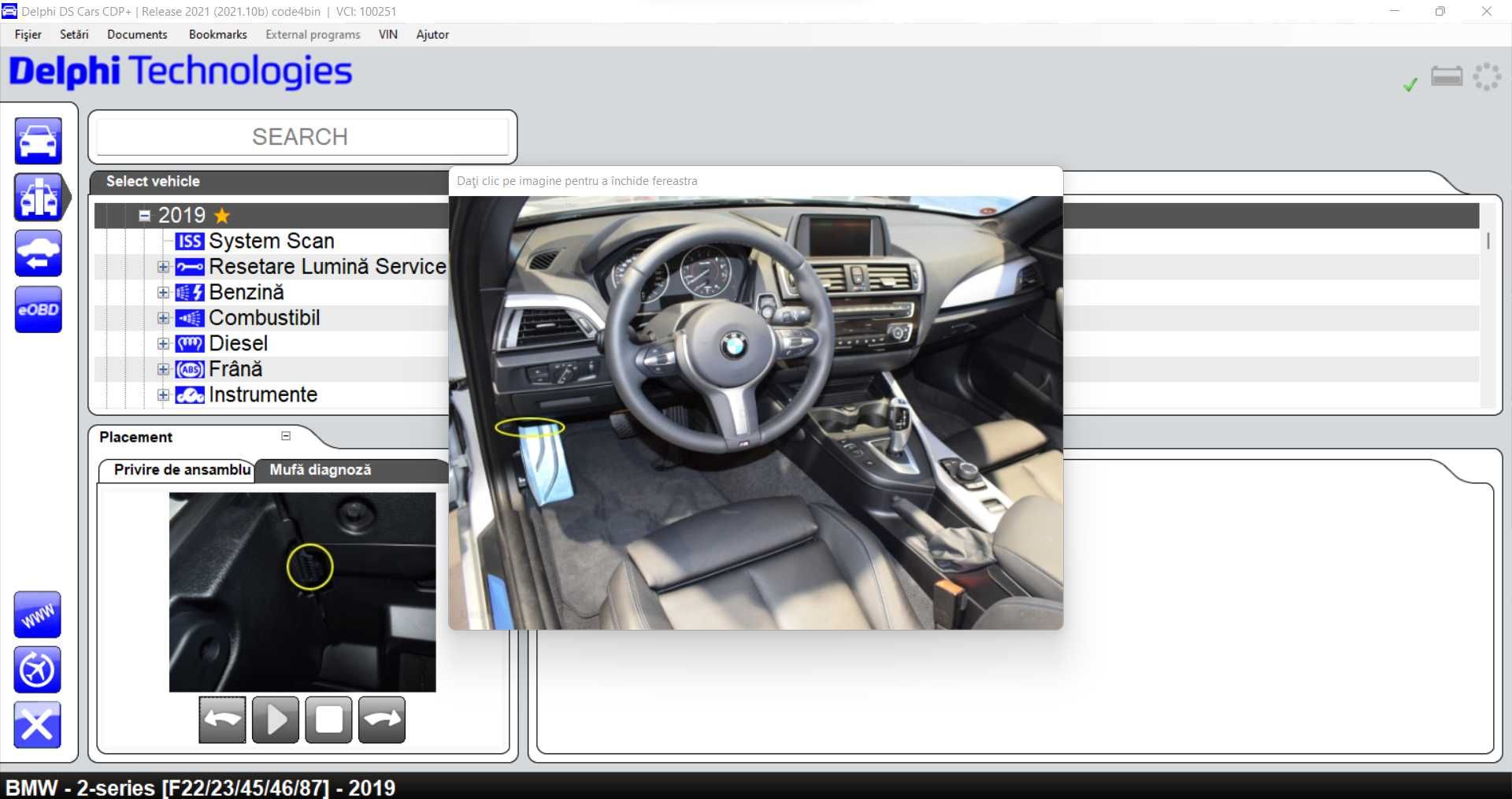Click the OBD connector placement thumbnail
This screenshot has width=1512, height=799.
pyautogui.click(x=302, y=592)
